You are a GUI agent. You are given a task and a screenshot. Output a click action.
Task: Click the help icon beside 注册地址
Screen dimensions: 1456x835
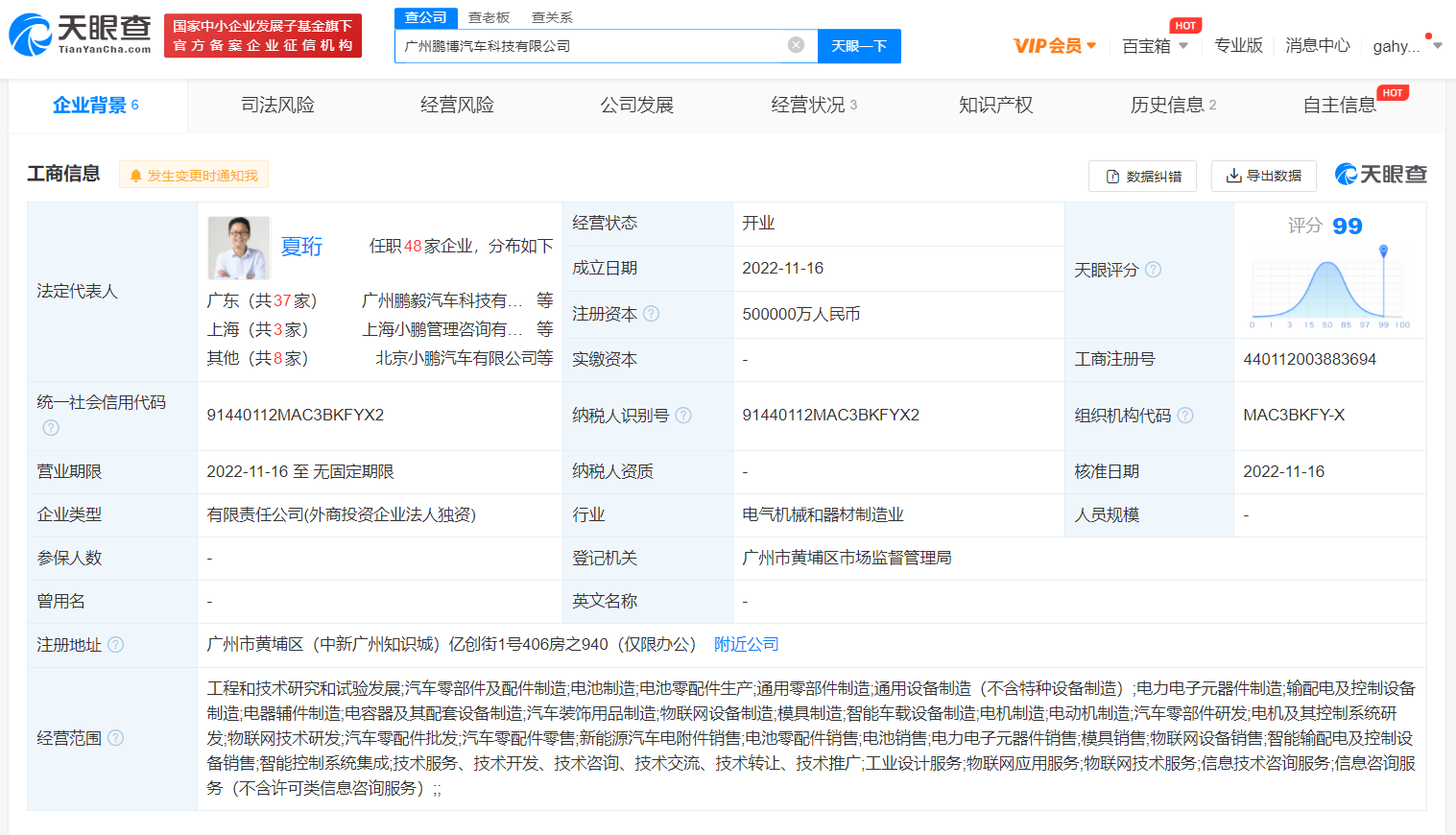click(116, 645)
